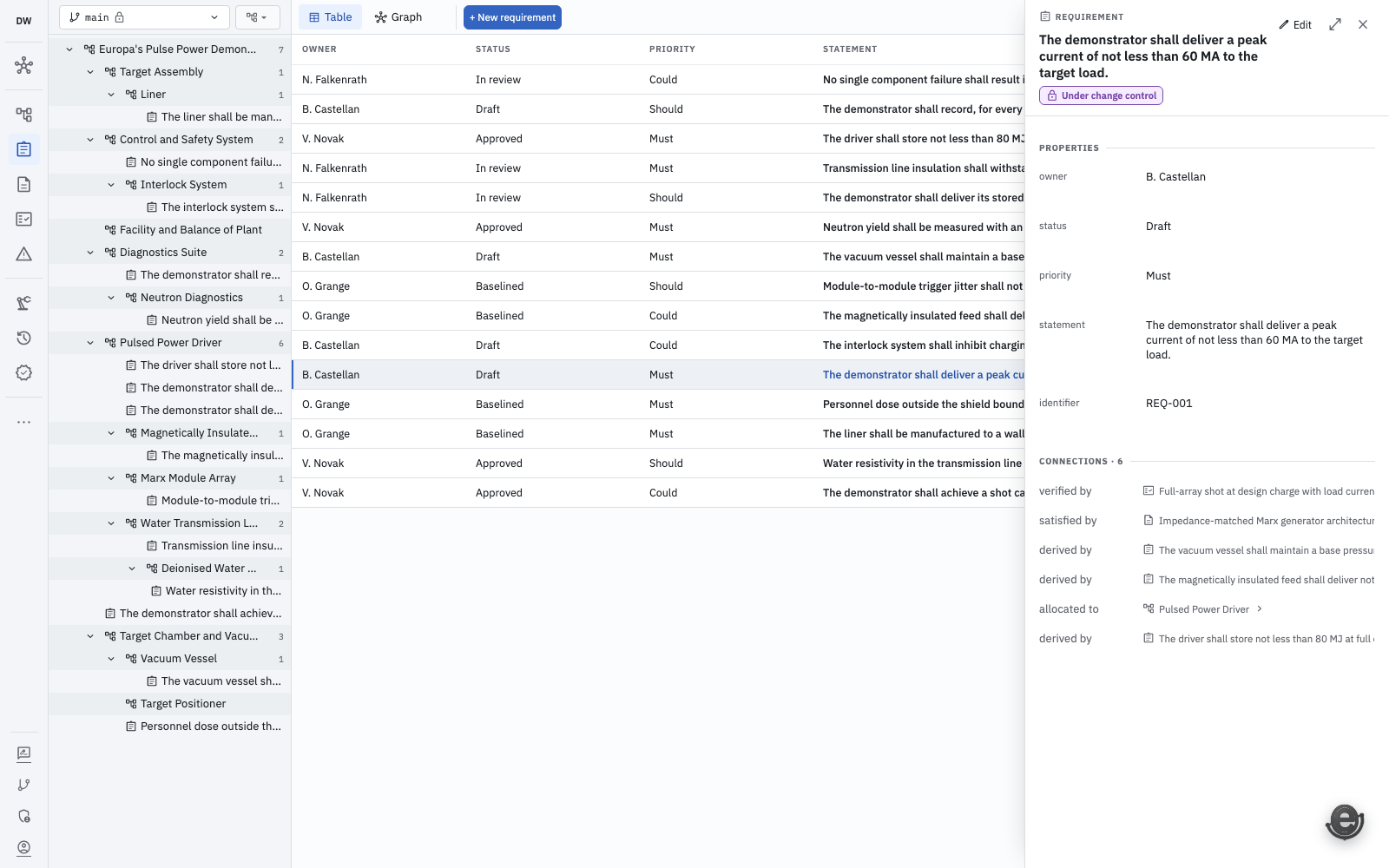The image size is (1389, 868).
Task: Open the verified badge icon in the sidebar
Action: (x=23, y=372)
